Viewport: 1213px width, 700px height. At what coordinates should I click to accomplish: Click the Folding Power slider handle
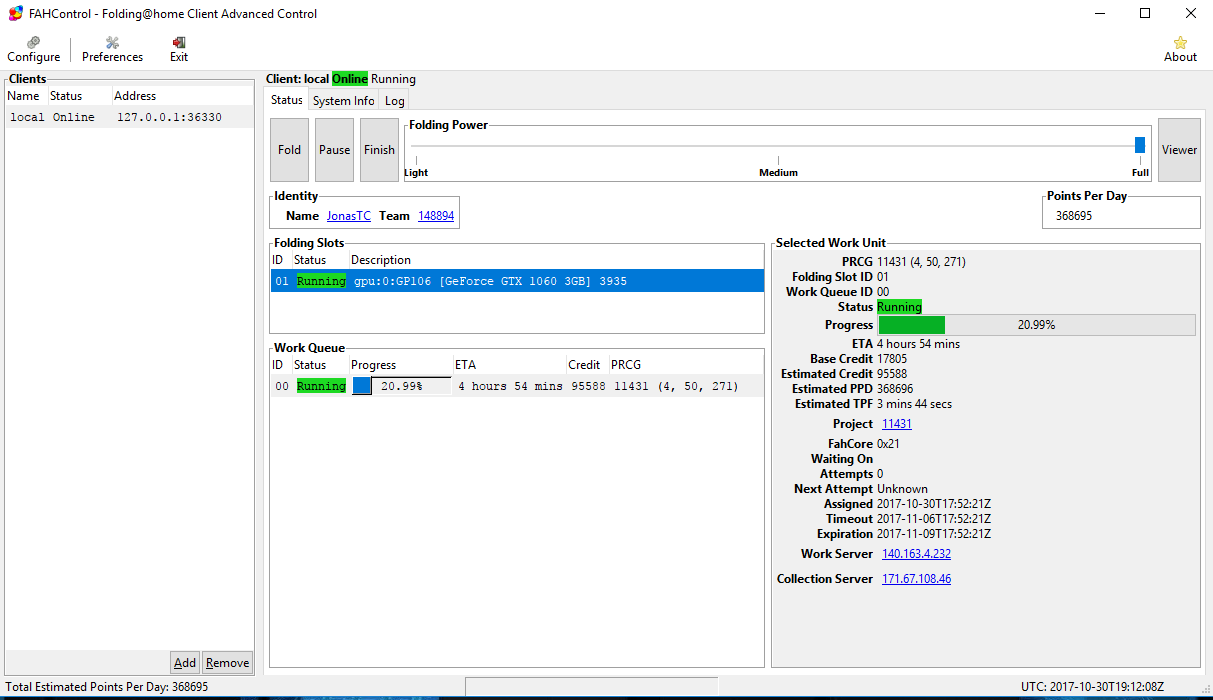1140,145
